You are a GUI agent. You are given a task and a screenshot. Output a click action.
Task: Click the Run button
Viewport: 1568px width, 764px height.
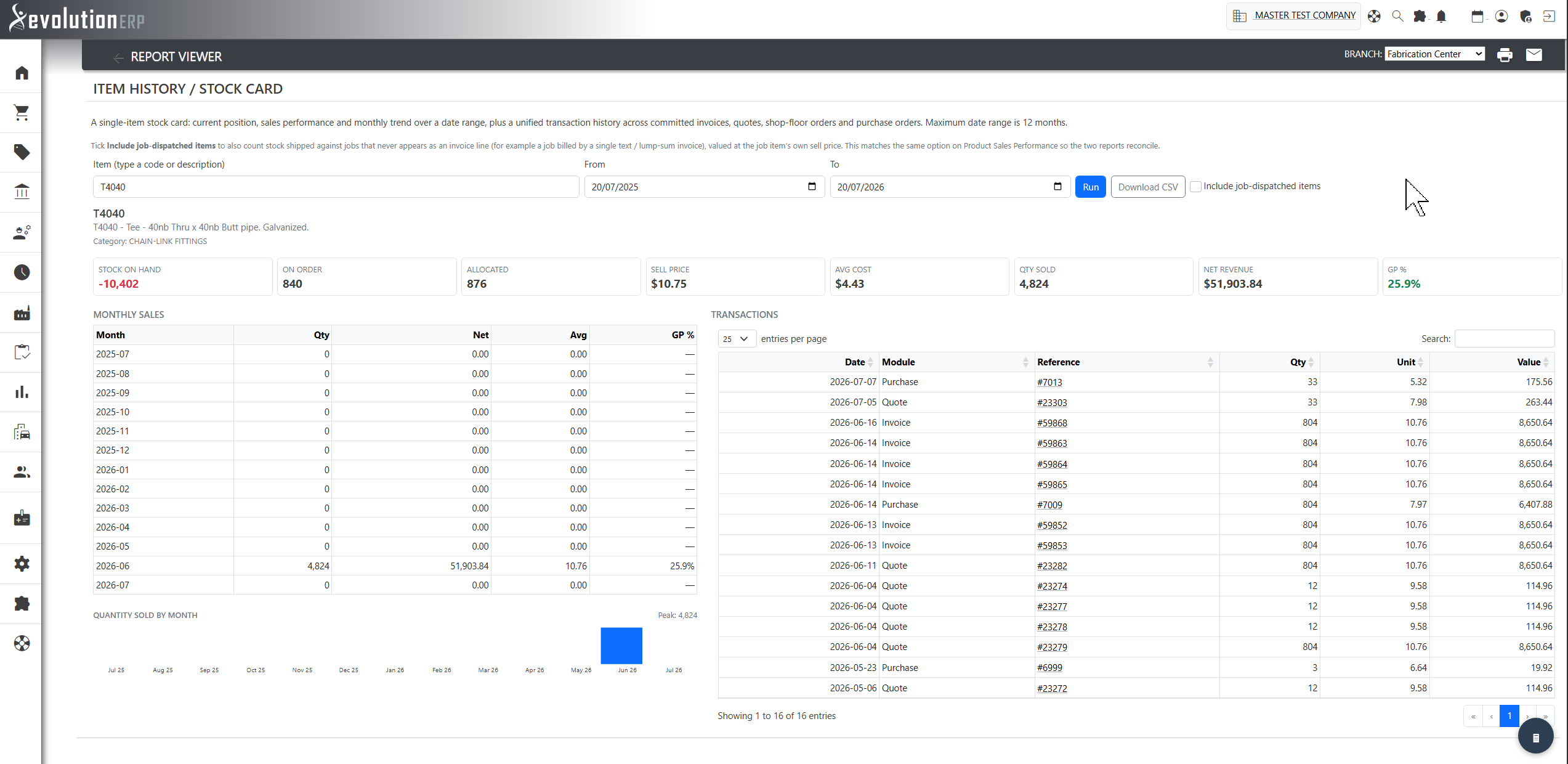tap(1090, 187)
